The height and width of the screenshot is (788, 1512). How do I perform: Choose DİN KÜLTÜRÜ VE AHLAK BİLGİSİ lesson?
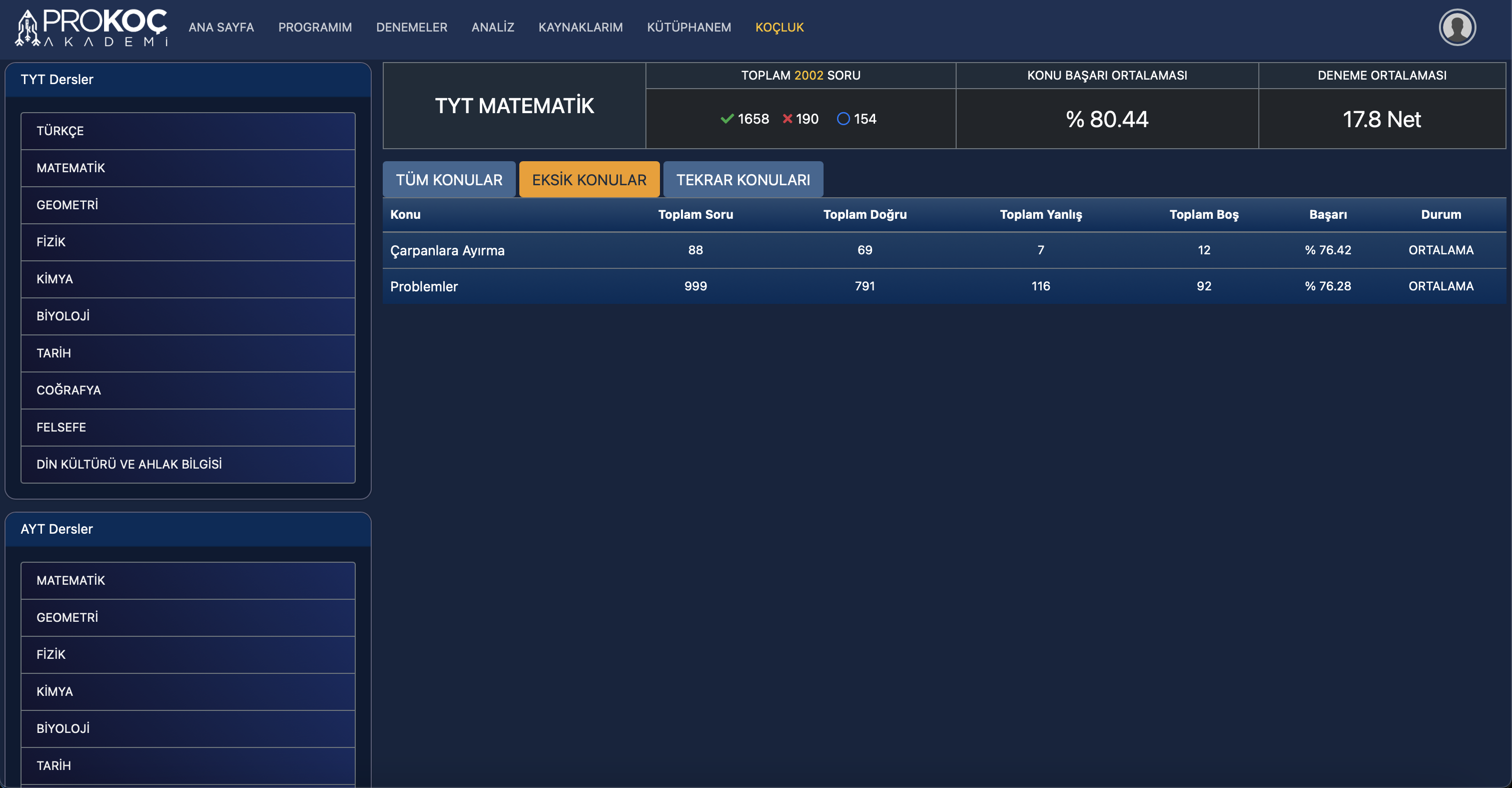(x=188, y=465)
